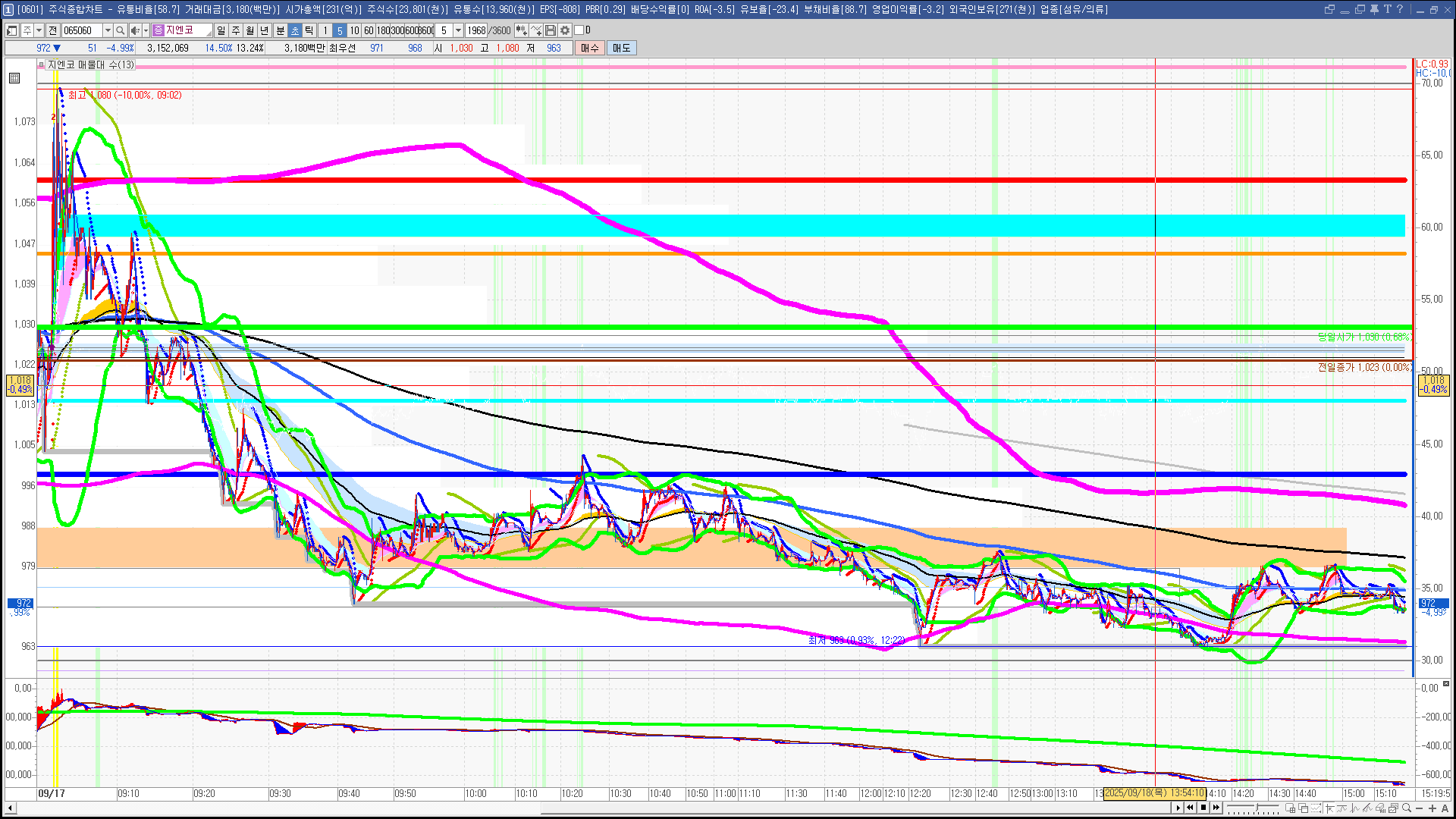Click the 매수 buy button

(589, 48)
